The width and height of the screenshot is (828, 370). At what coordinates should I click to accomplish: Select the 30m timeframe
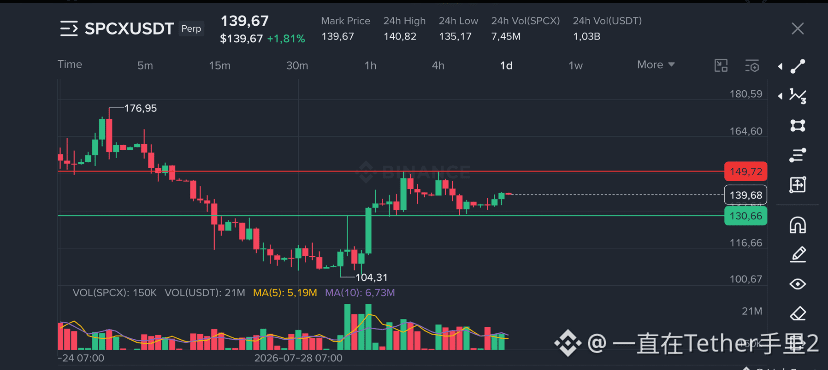tap(297, 65)
